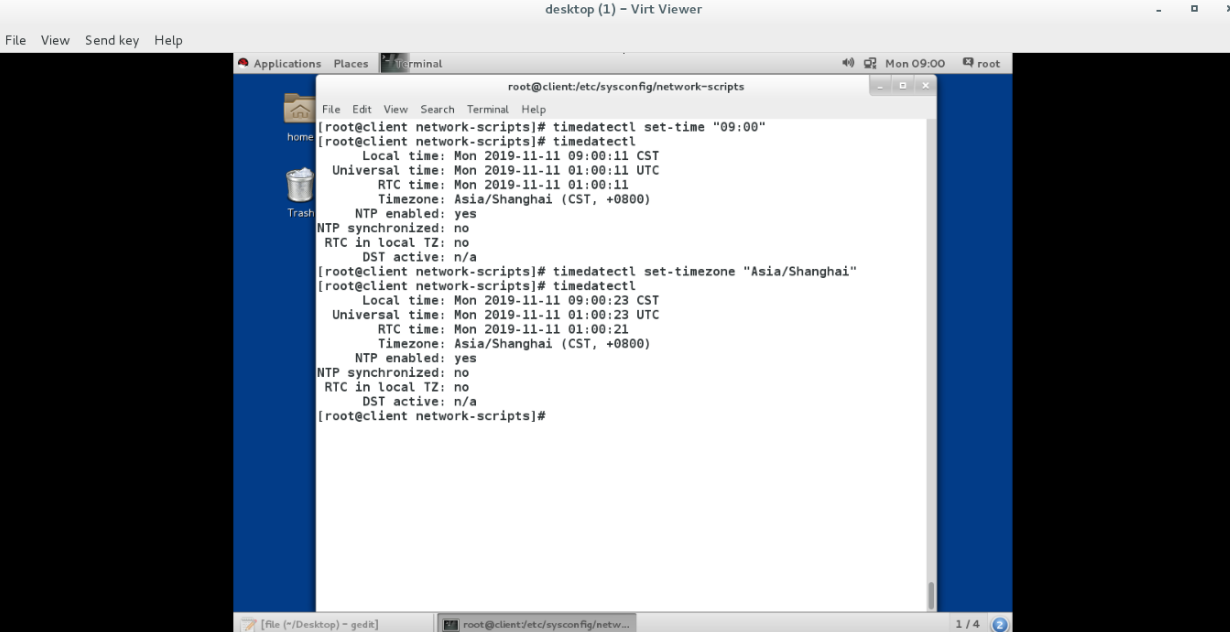Click first 'NTP synchronized: no' line

pos(393,228)
